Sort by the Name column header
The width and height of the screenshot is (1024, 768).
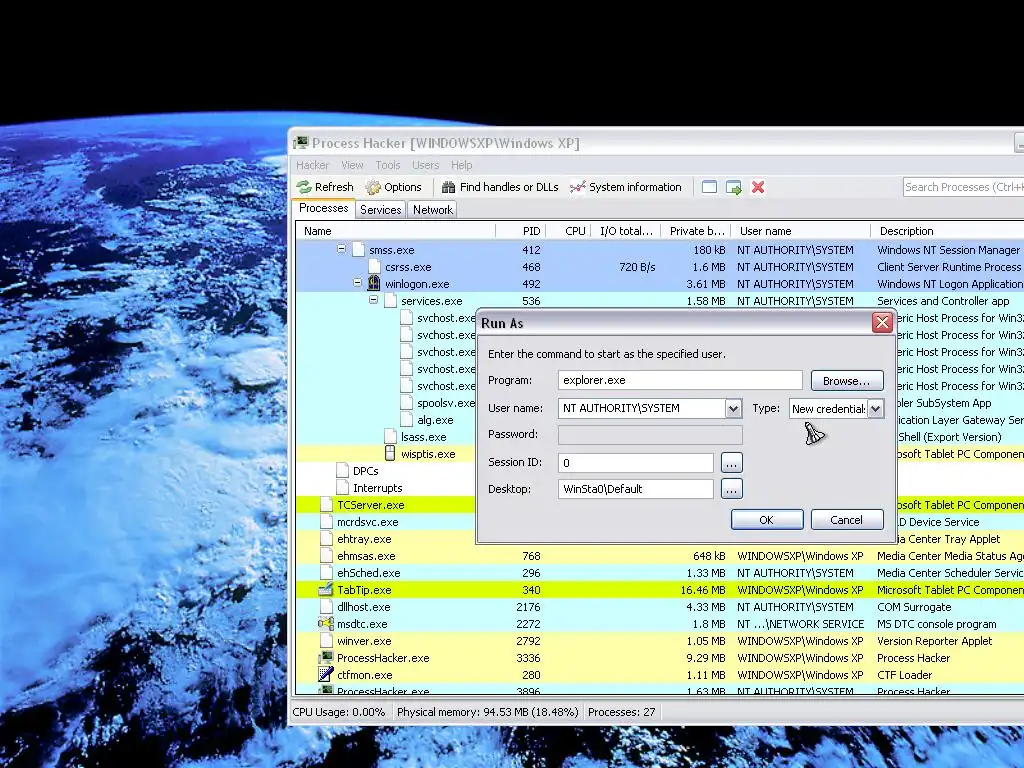coord(396,231)
